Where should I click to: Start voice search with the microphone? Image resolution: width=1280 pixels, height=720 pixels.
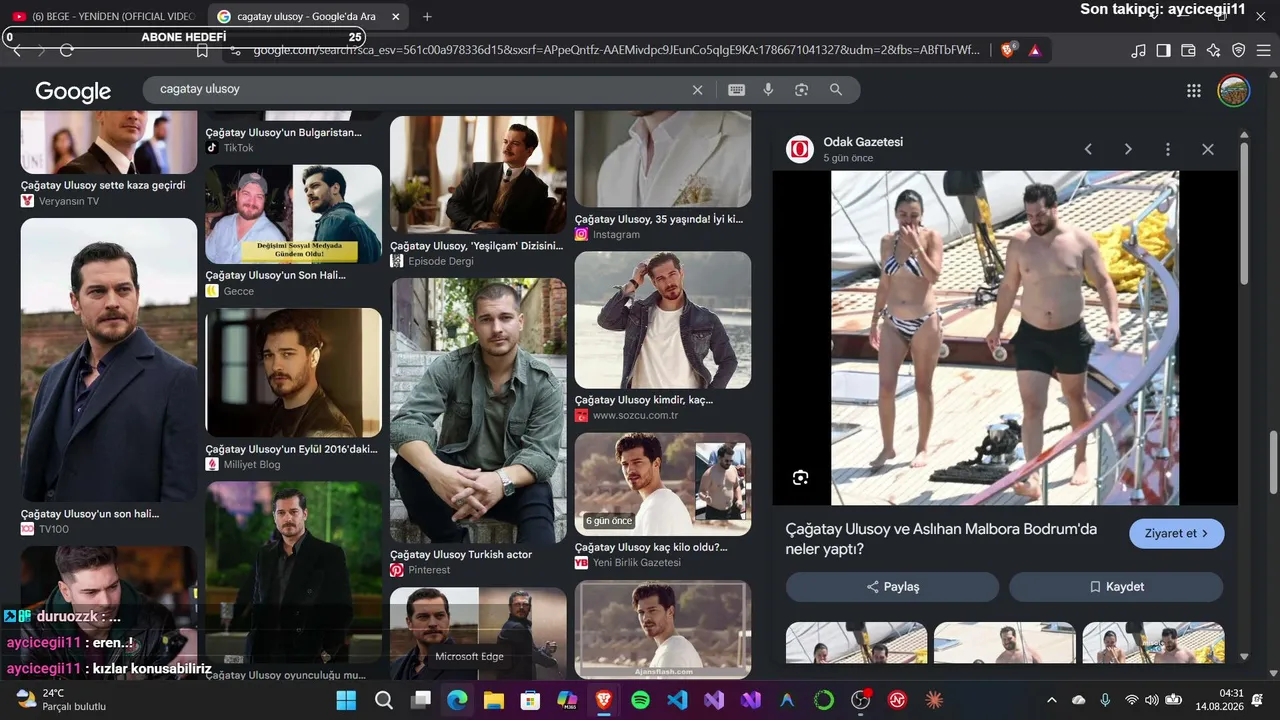tap(768, 90)
